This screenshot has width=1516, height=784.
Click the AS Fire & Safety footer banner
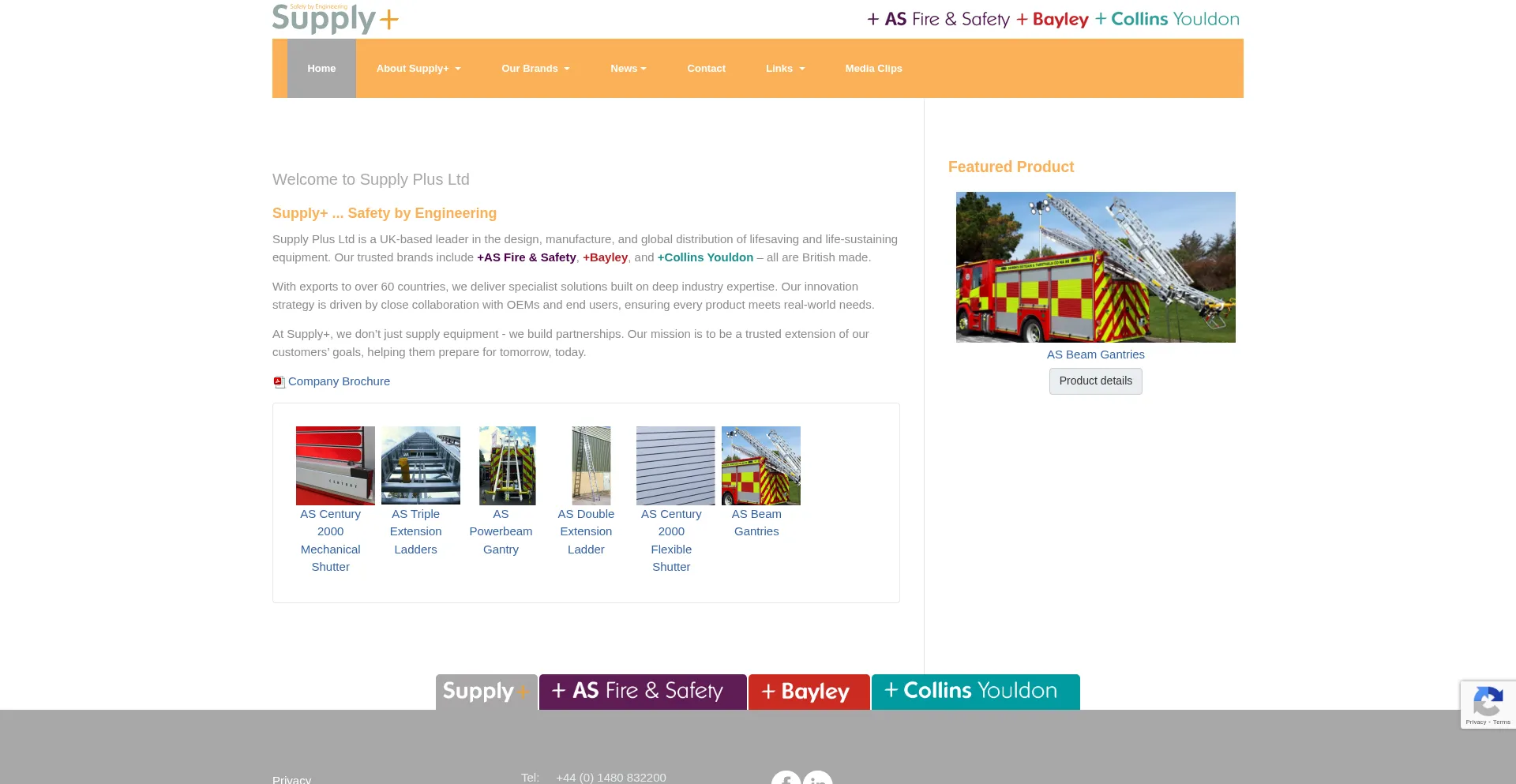pos(643,692)
